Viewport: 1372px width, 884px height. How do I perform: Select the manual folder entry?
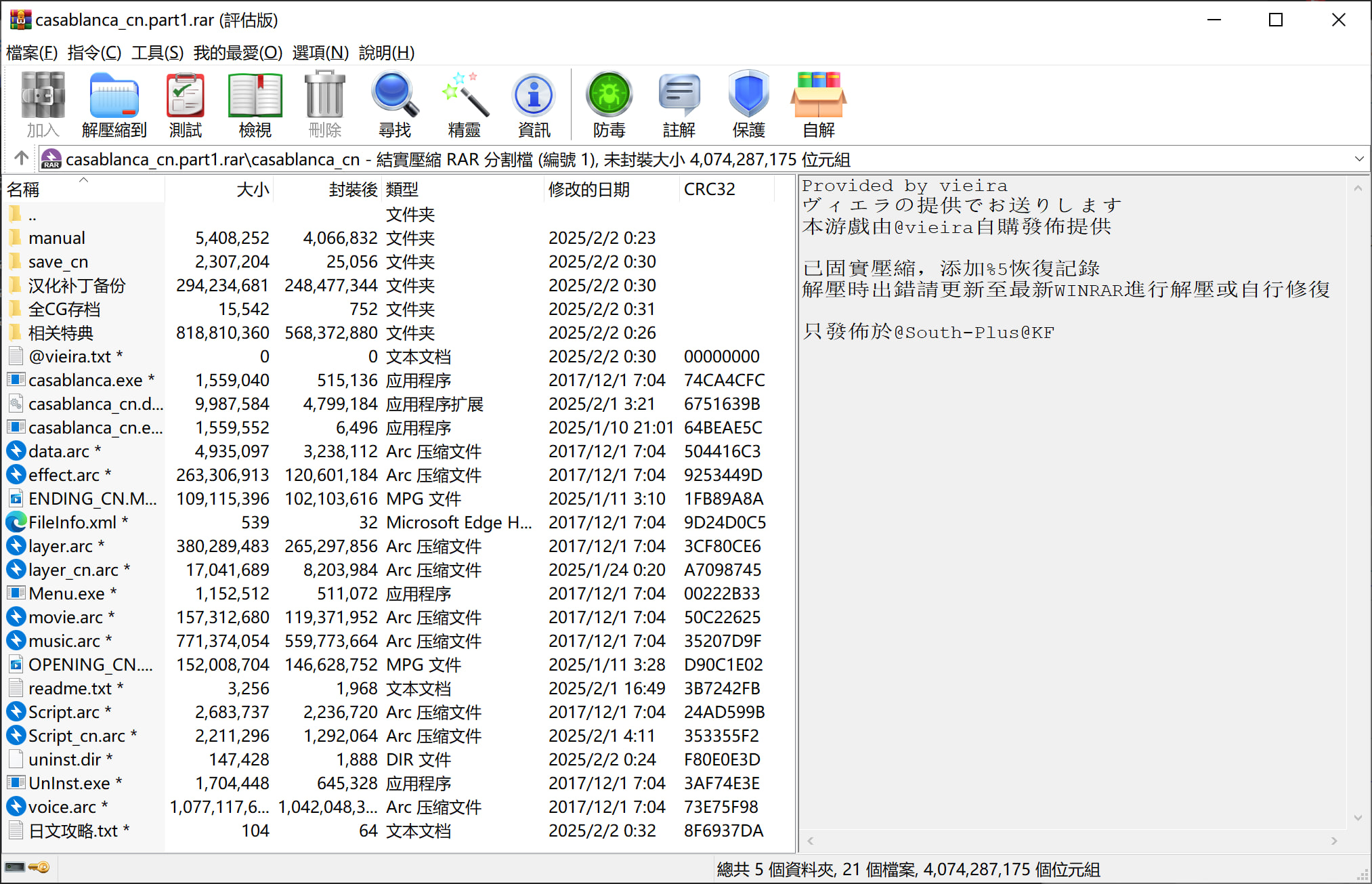(57, 238)
